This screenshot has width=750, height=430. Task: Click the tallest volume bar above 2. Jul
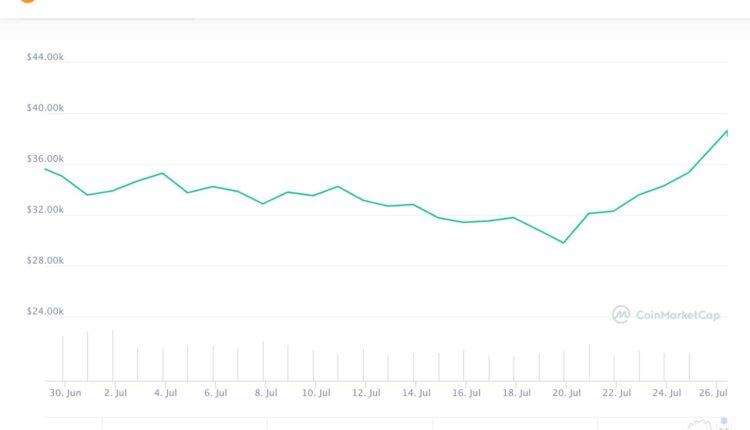[x=113, y=355]
